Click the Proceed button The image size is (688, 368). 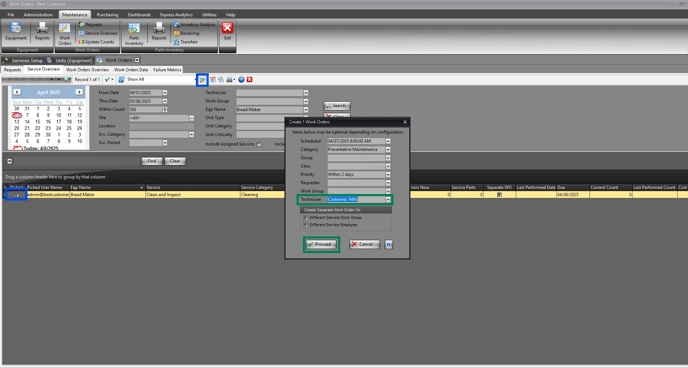[322, 244]
